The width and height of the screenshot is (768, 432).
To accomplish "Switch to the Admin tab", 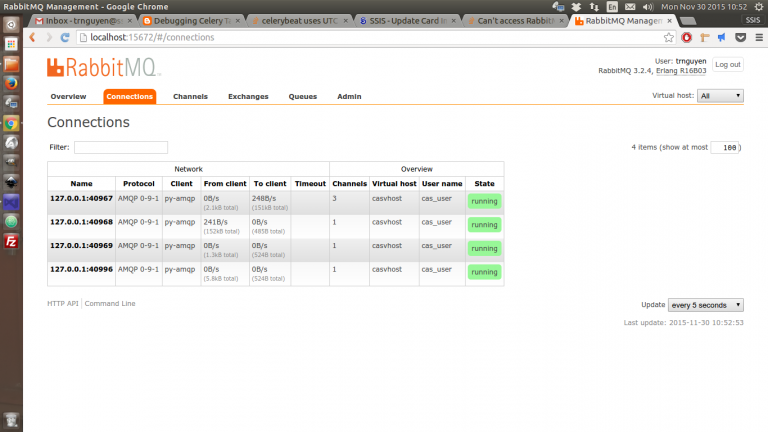I will tap(349, 96).
